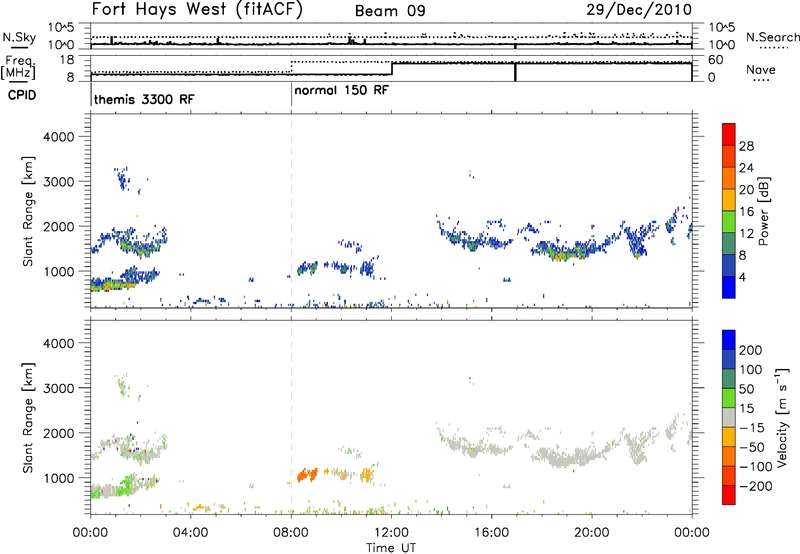The height and width of the screenshot is (554, 800).
Task: Click the "Velocity [m s⁻¹]" color bar label
Action: tap(782, 417)
